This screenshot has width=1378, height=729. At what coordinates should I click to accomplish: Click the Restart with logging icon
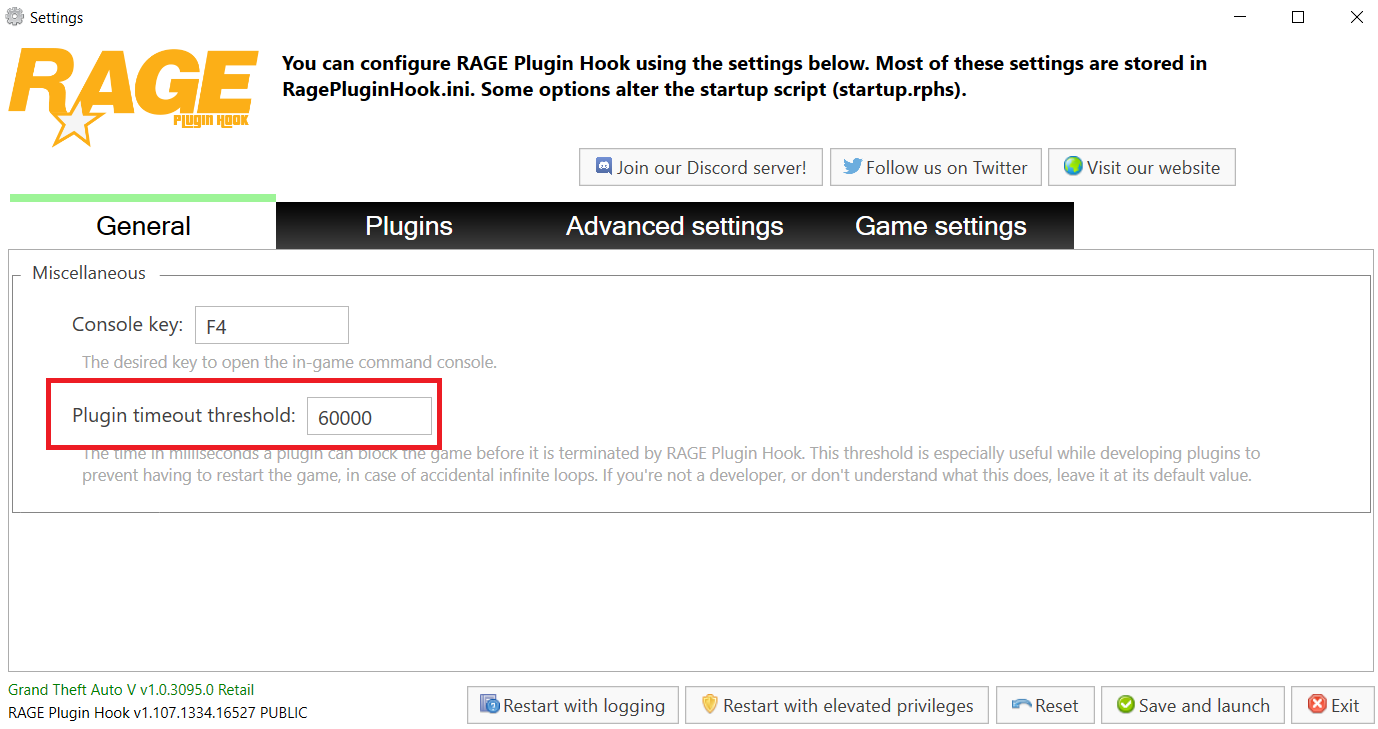point(490,705)
